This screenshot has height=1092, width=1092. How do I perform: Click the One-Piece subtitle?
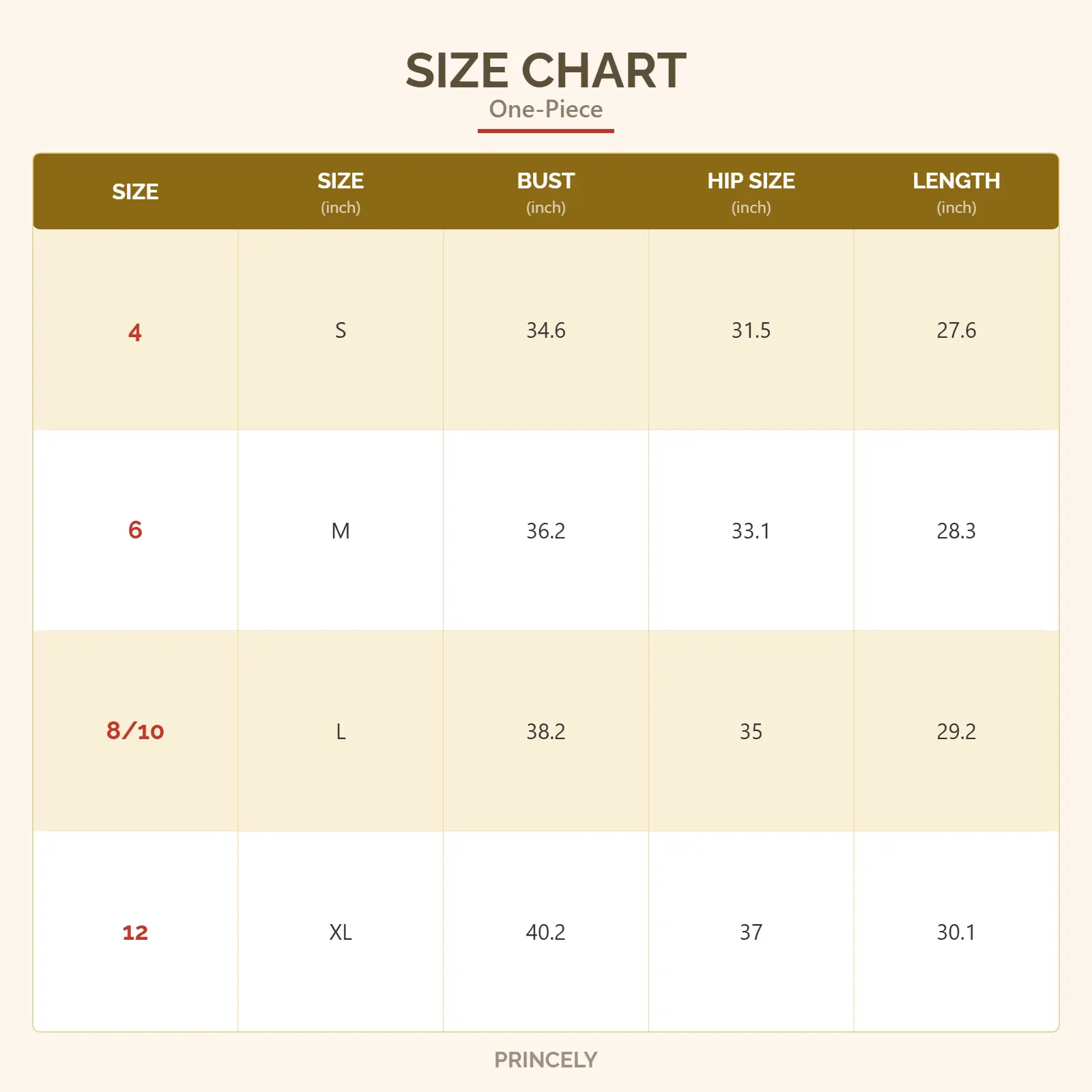[545, 109]
